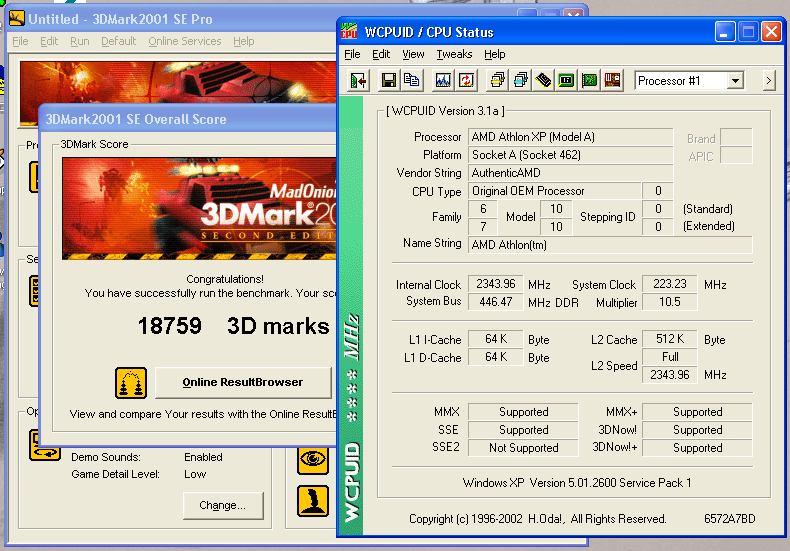Open the 3DMark Default menu
Image resolution: width=790 pixels, height=551 pixels.
pos(118,41)
